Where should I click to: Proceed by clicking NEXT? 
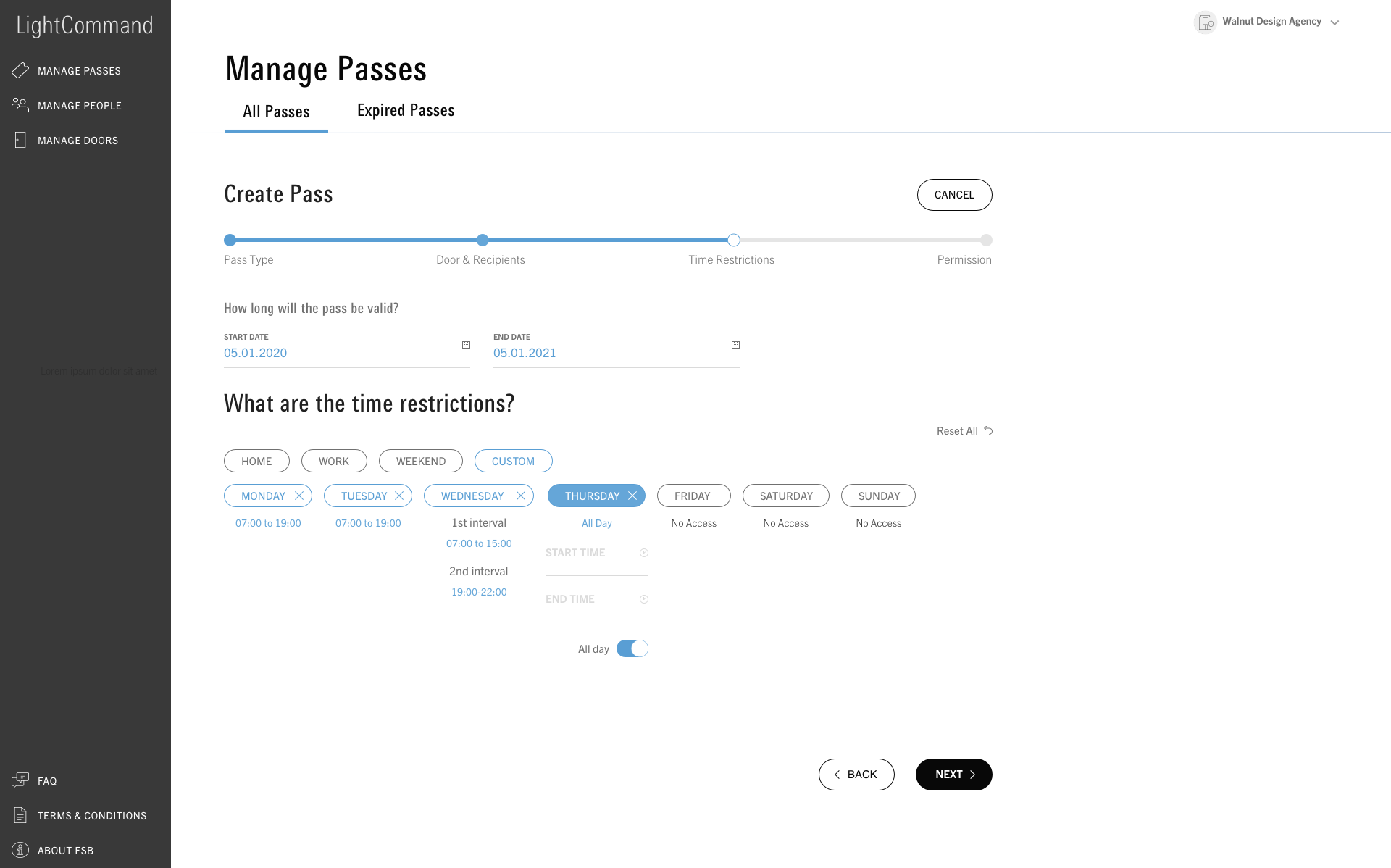(x=953, y=774)
